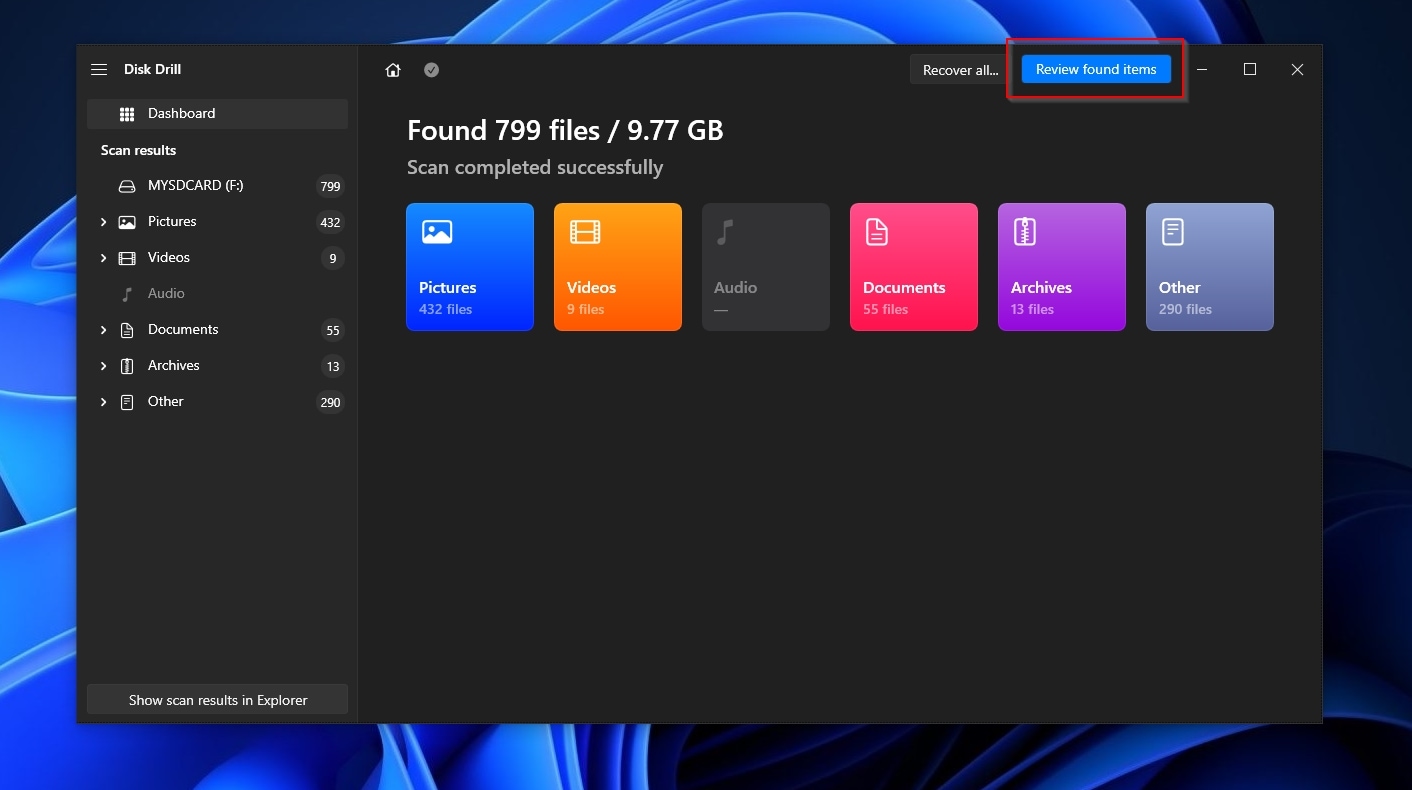Click the Recover all button
1412x790 pixels.
[958, 69]
